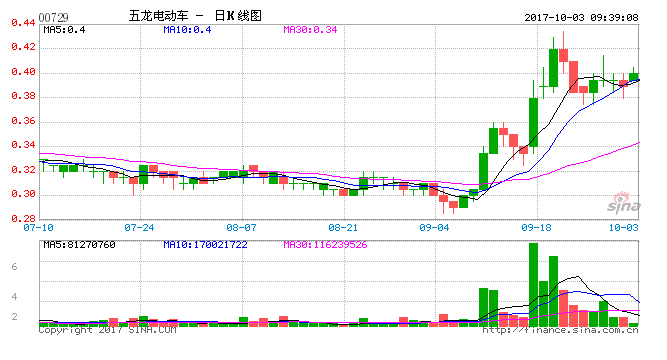Click the 0.32 price axis label
This screenshot has width=667, height=360.
[x=23, y=170]
